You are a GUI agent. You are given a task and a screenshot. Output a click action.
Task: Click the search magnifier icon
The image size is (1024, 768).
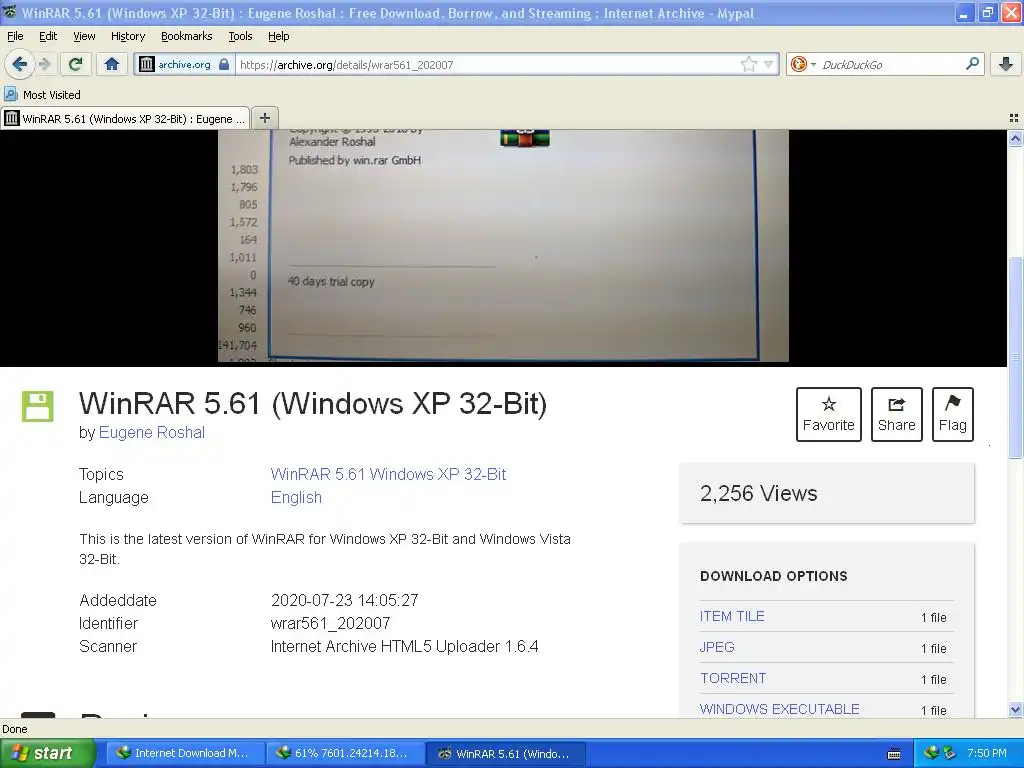click(972, 64)
